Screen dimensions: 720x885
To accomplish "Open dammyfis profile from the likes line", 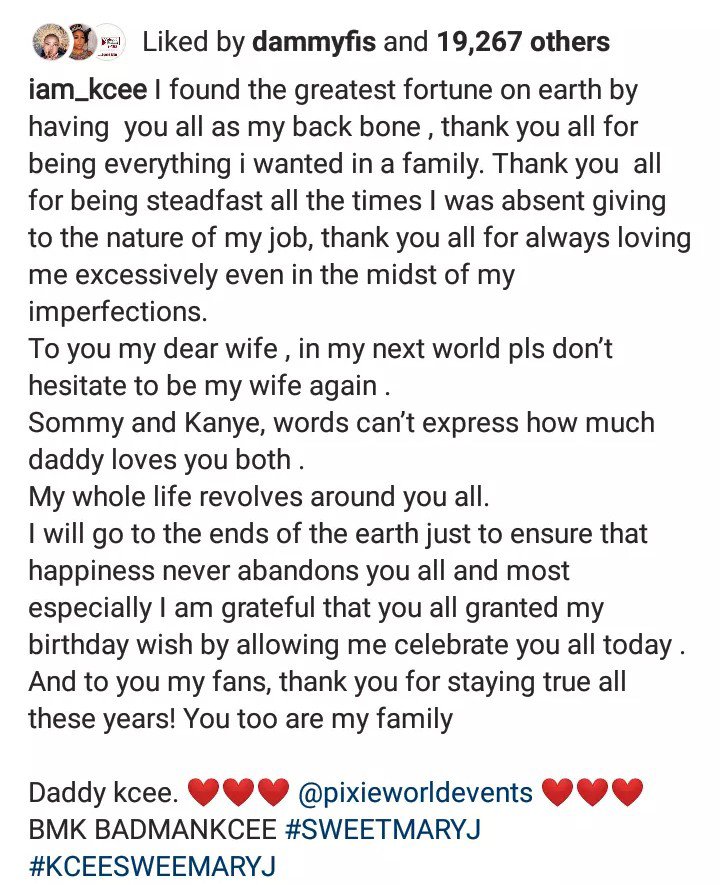I will pos(314,42).
